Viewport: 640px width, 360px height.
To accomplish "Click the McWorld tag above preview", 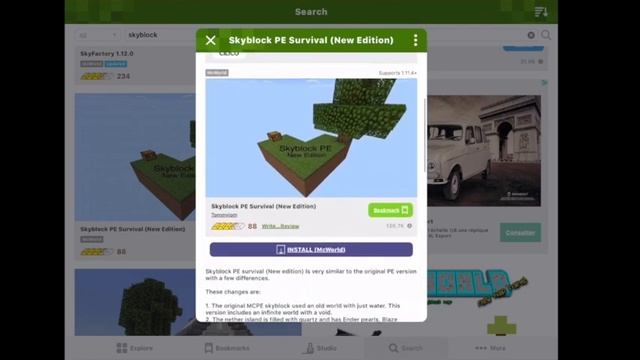I will (x=217, y=73).
